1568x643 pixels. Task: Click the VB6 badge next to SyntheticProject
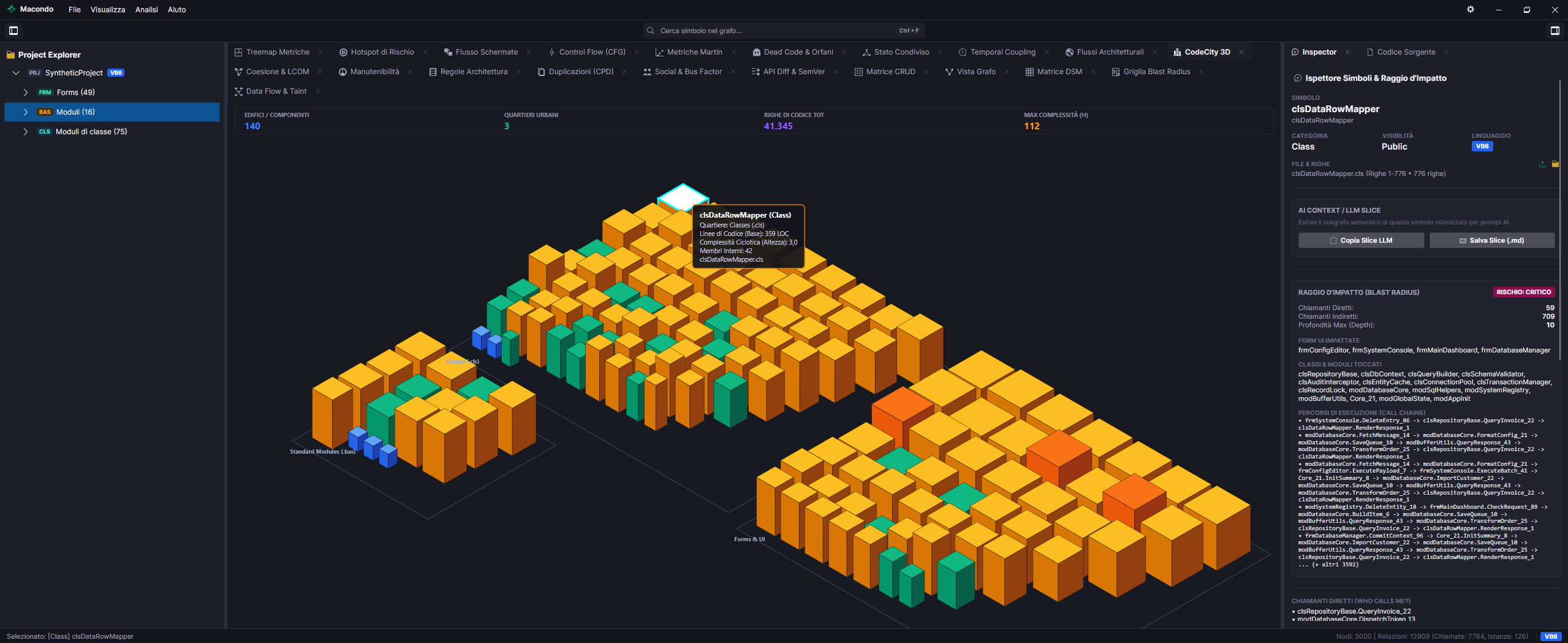click(x=116, y=73)
